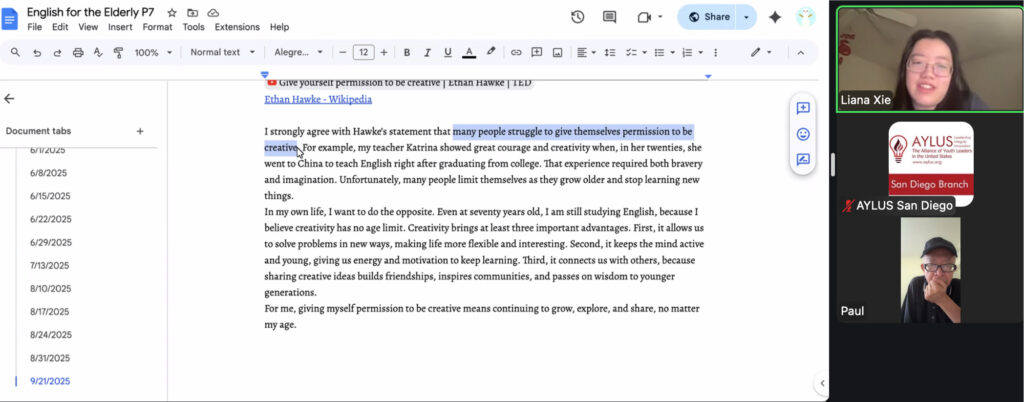
Task: Open the Insert menu
Action: 120,27
